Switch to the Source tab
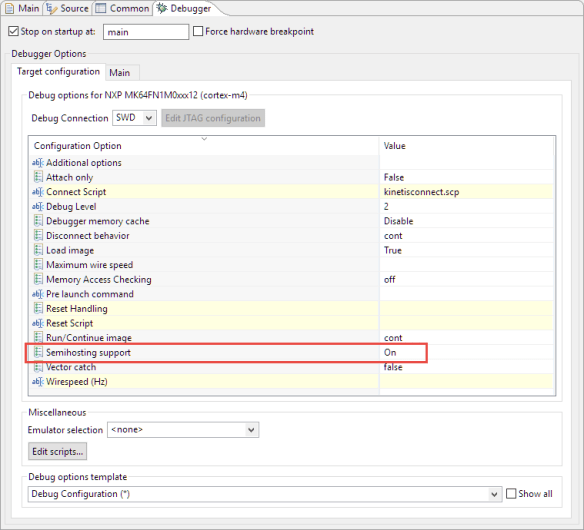The height and width of the screenshot is (530, 584). [67, 8]
